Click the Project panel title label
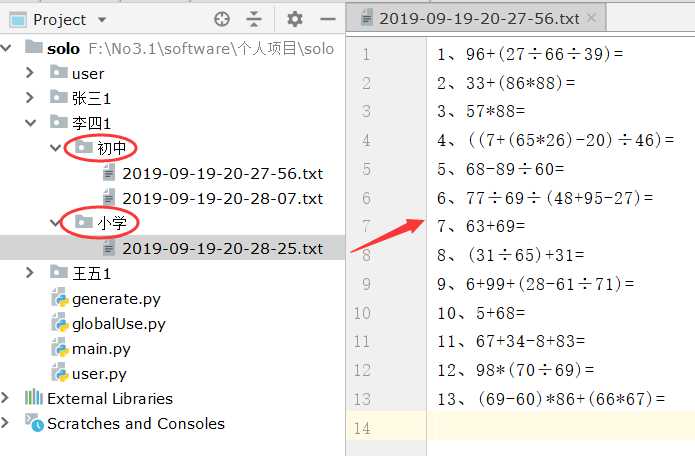The height and width of the screenshot is (456, 695). tap(59, 20)
